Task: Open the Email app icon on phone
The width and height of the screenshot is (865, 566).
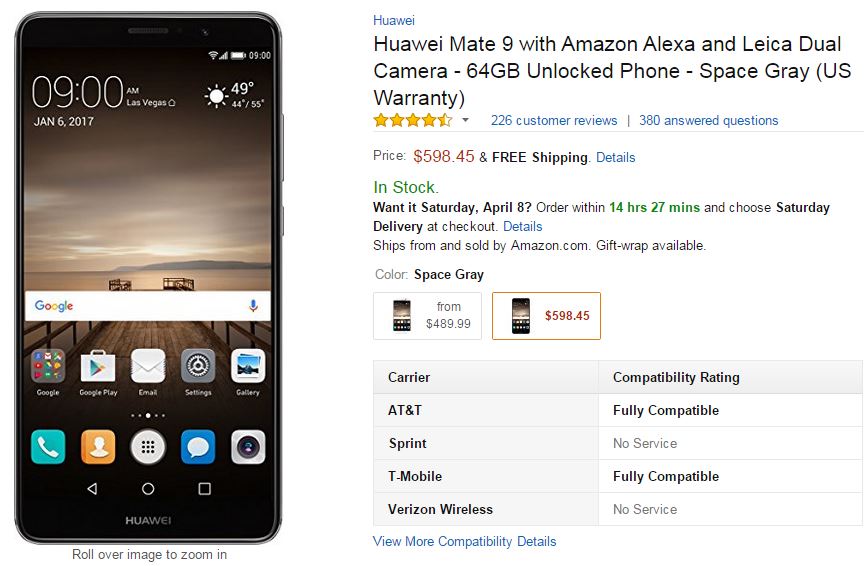Action: point(148,366)
